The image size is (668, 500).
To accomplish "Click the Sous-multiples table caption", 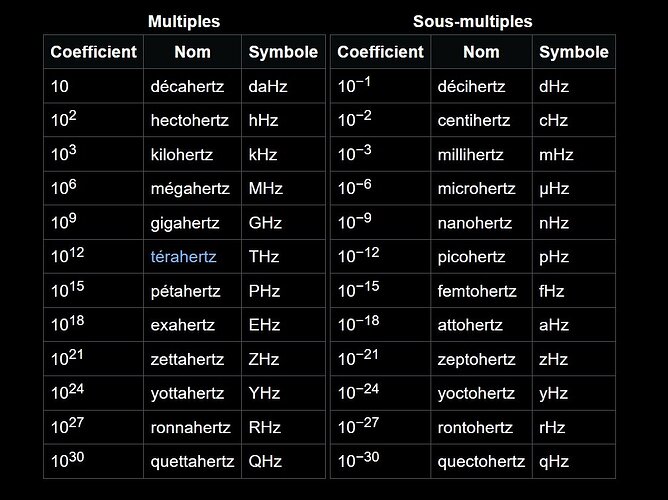I will click(x=472, y=21).
